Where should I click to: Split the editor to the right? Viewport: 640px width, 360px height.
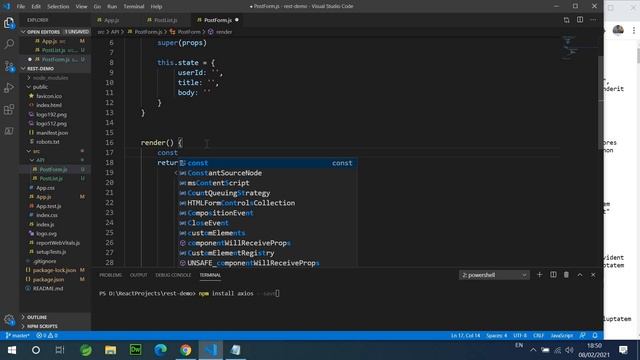[580, 20]
